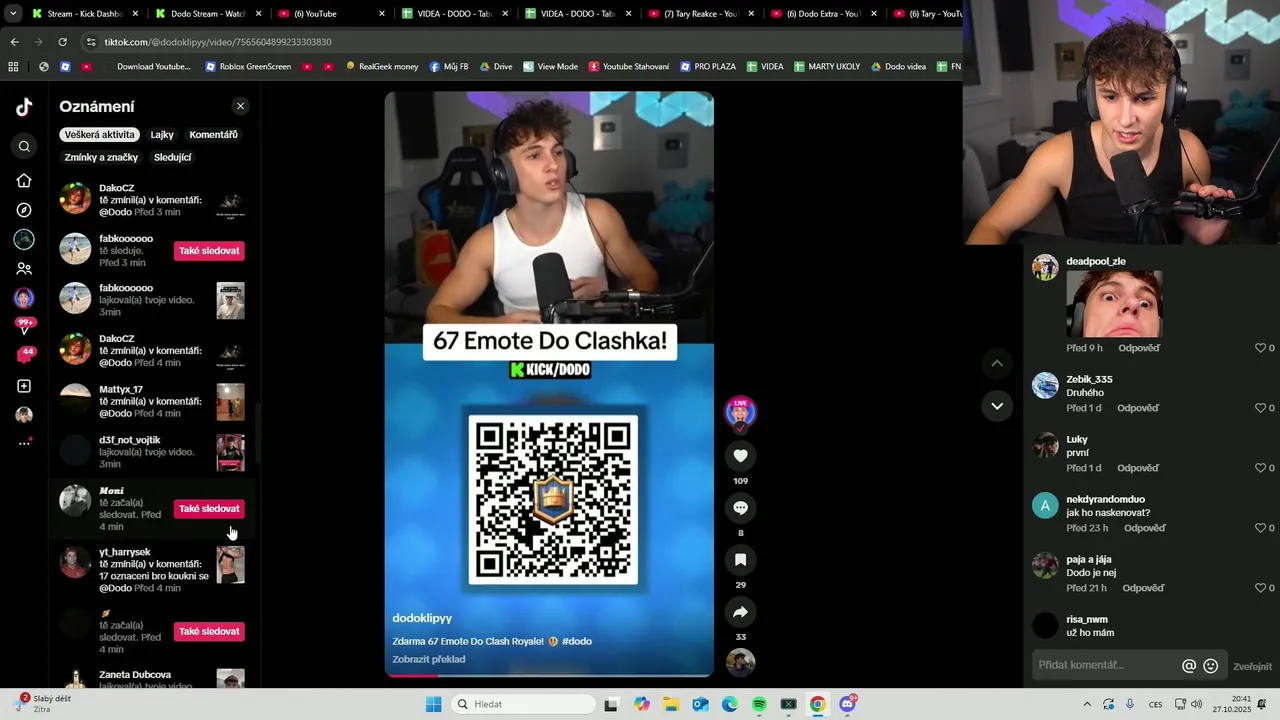Reply to Luky's comment with Odpovědi
This screenshot has height=720, width=1280.
pos(1138,468)
